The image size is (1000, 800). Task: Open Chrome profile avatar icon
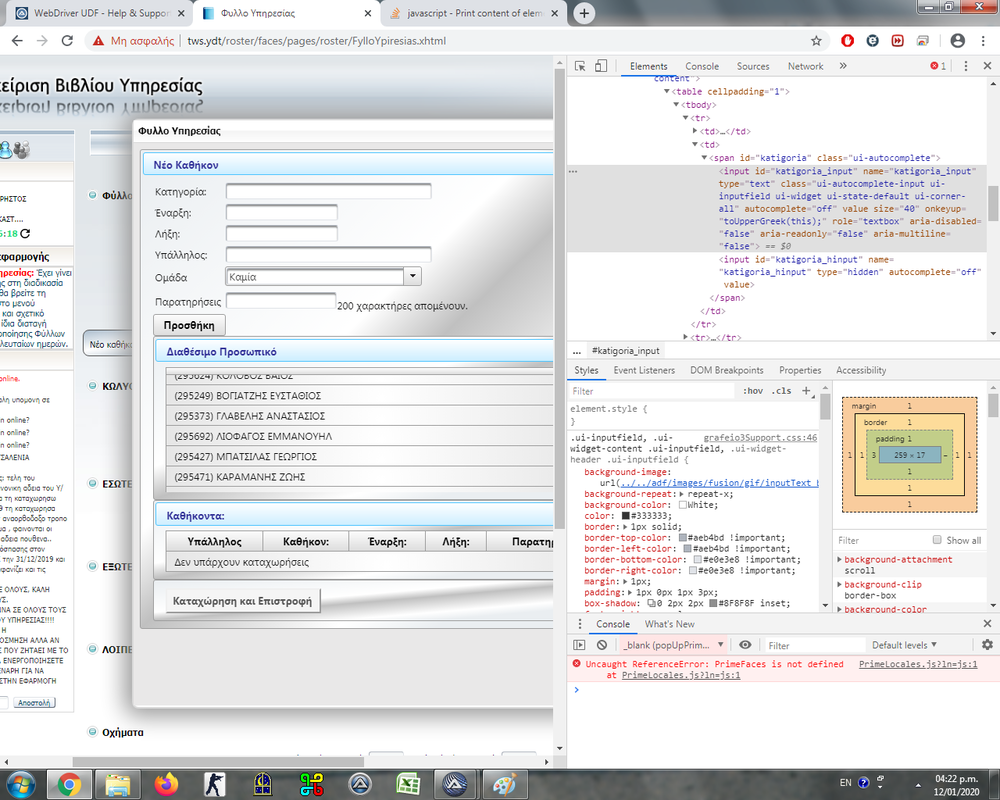[957, 41]
